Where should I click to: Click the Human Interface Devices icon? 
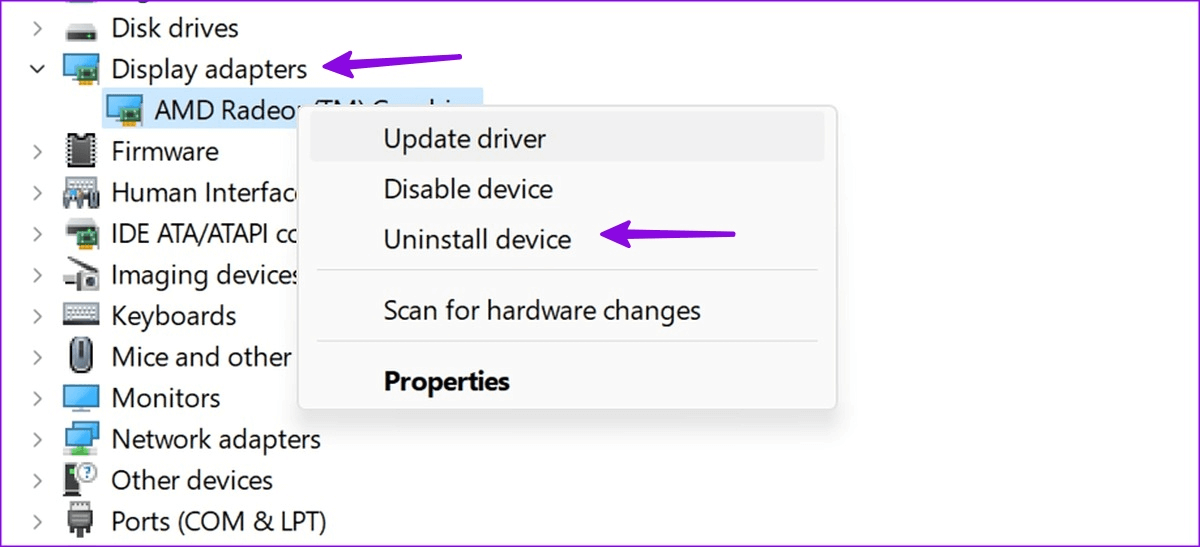point(81,192)
